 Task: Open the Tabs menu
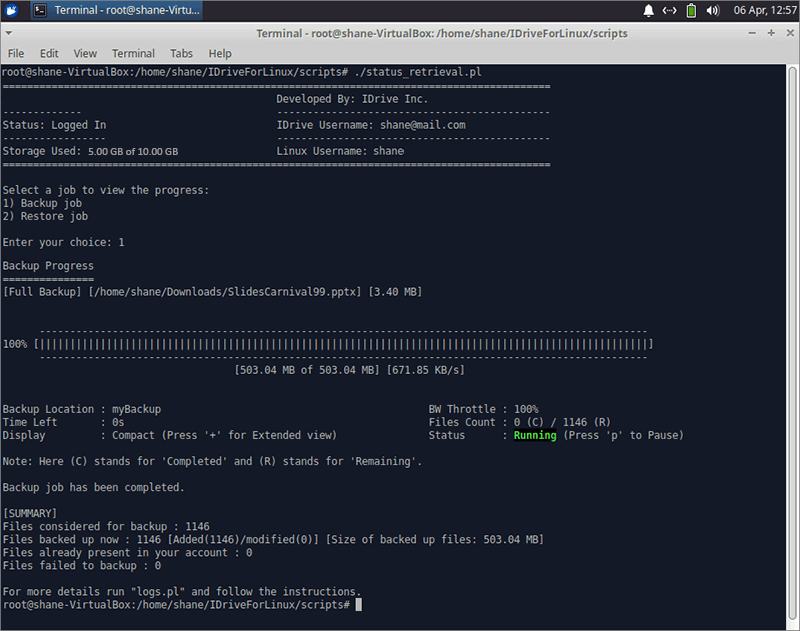(181, 54)
